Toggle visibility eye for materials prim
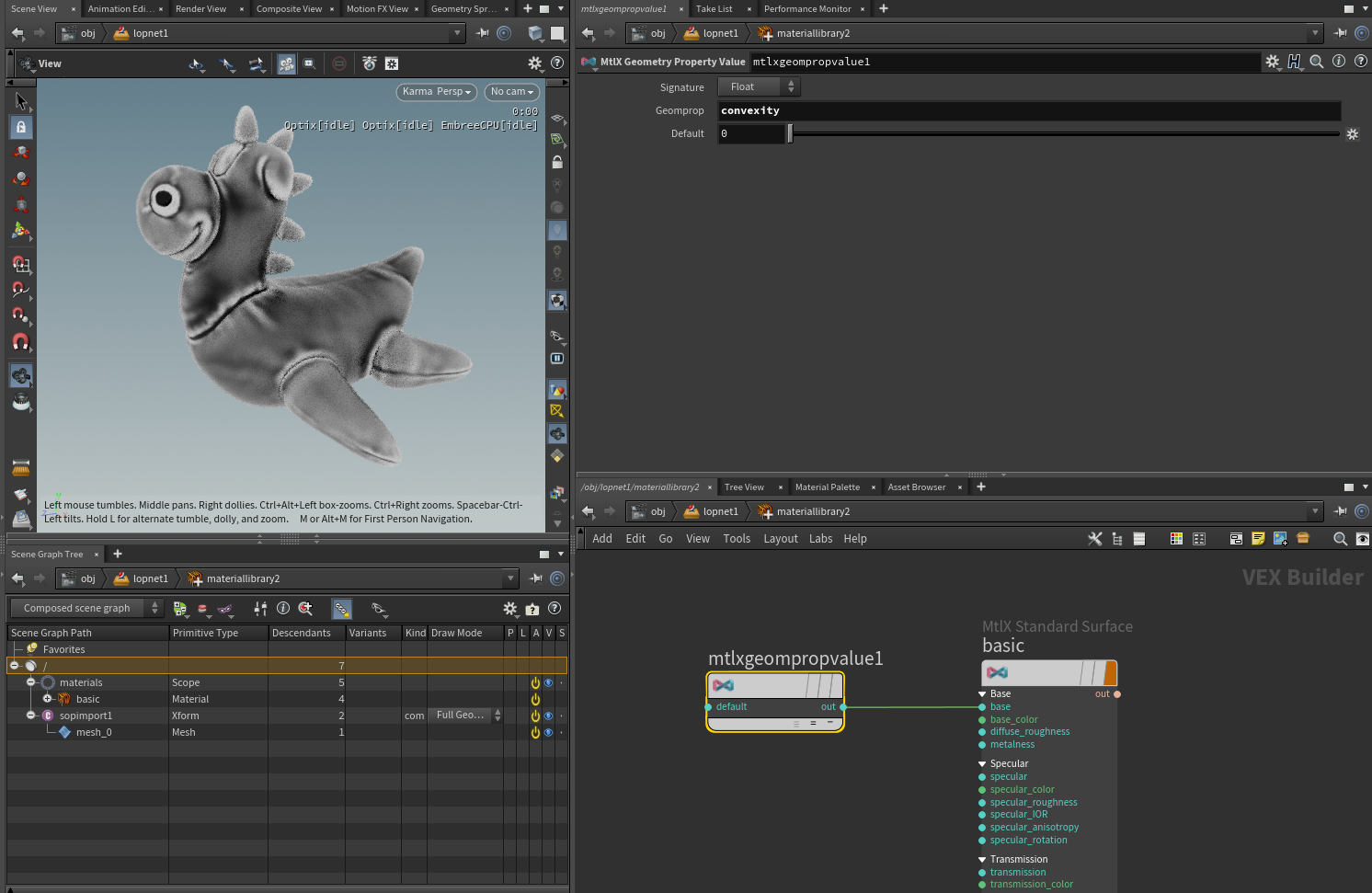The height and width of the screenshot is (893, 1372). 548,683
